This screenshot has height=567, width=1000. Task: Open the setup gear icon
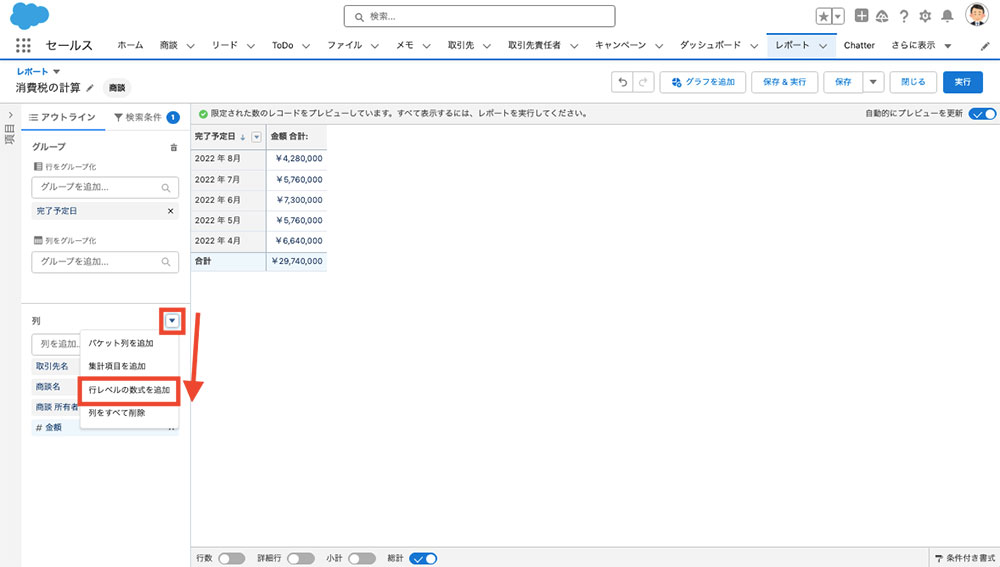(x=925, y=17)
